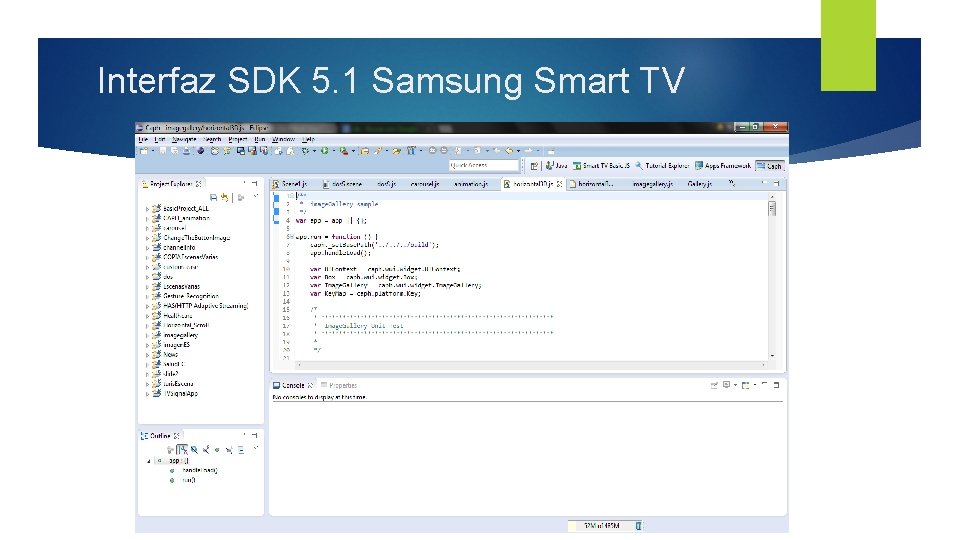The height and width of the screenshot is (540, 960).
Task: Expand the BasicProject_ALL project
Action: coord(147,209)
